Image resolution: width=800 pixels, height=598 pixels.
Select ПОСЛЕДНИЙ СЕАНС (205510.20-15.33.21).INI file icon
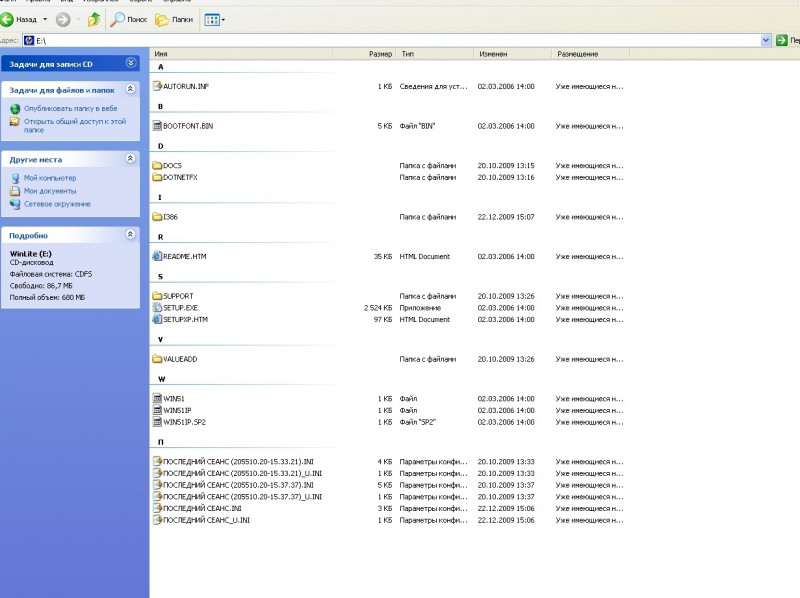(157, 461)
